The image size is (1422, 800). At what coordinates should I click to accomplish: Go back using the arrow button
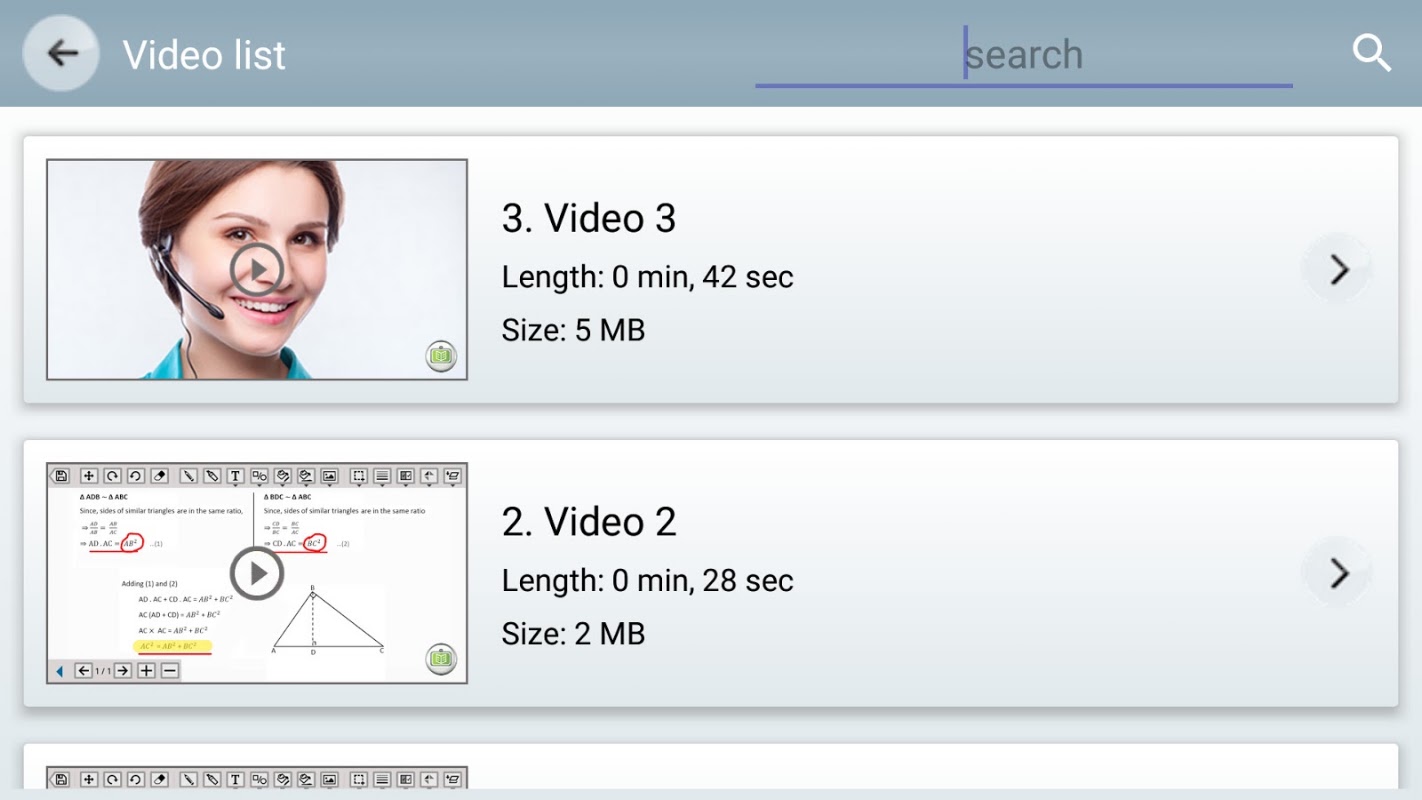click(x=61, y=53)
